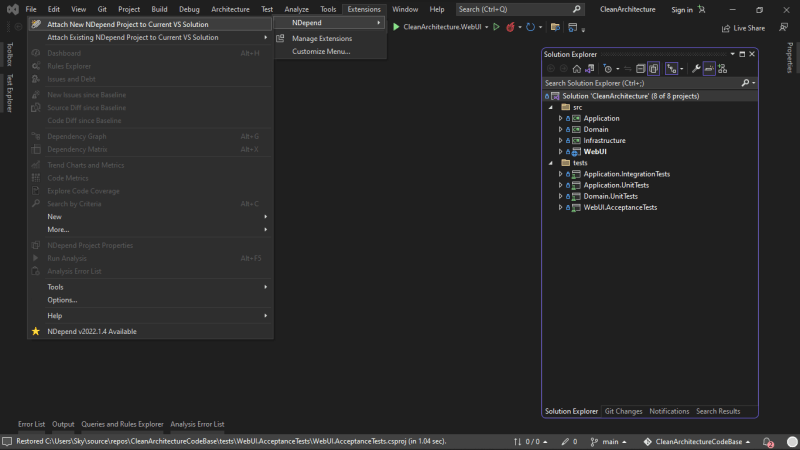This screenshot has height=450, width=800.
Task: Open the file nesting settings dropdown arrow
Action: [x=682, y=69]
